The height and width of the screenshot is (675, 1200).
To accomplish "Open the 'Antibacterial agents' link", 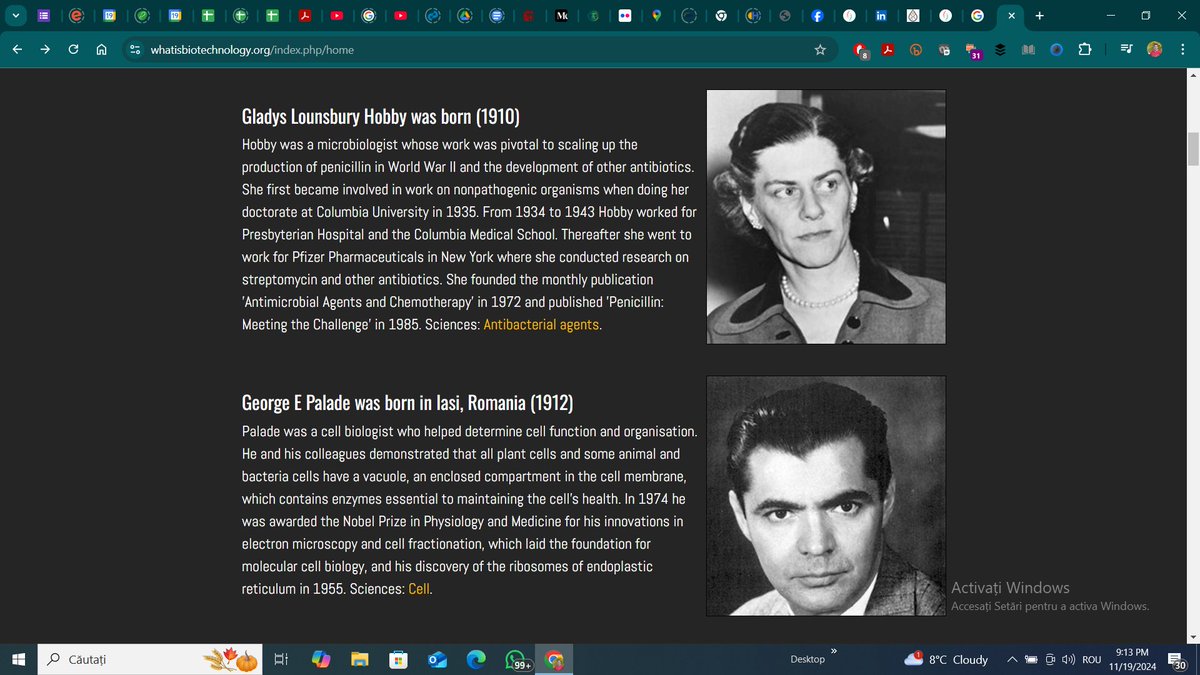I will click(x=541, y=324).
